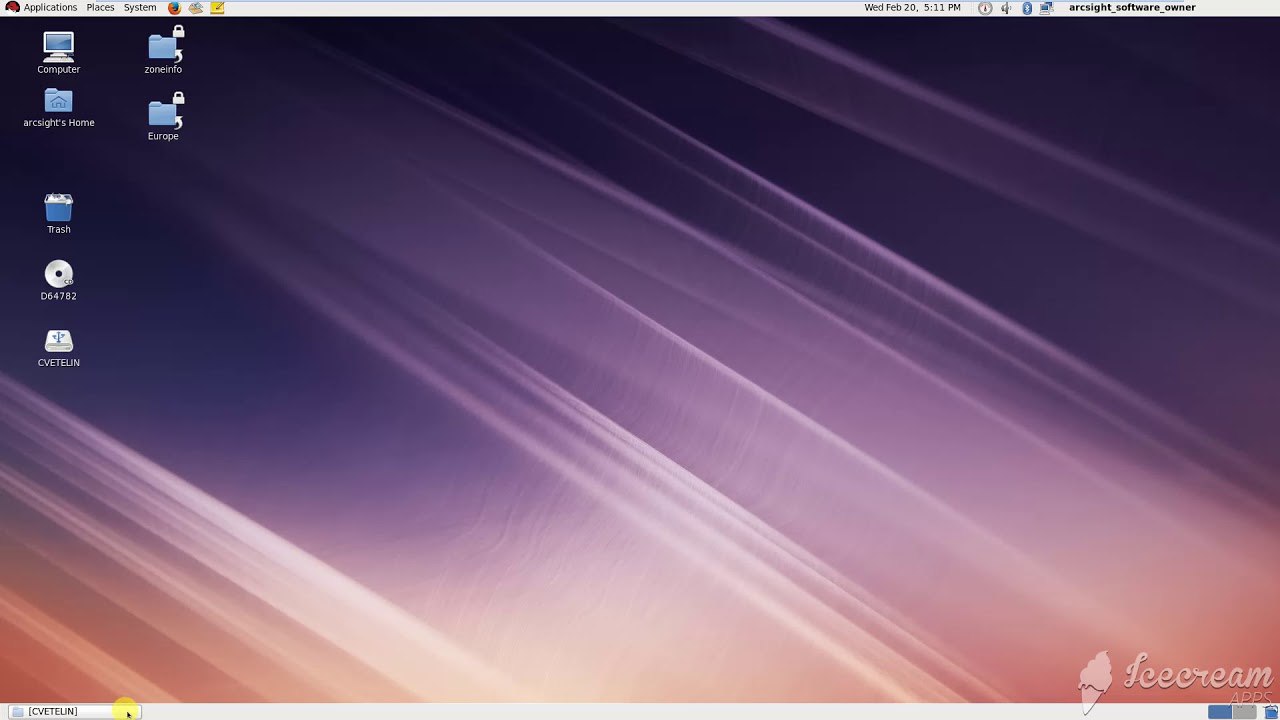
Task: Select the Europe folder icon
Action: (163, 117)
